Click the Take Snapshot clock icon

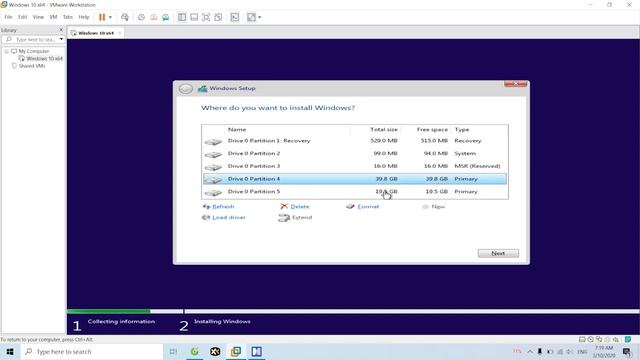pyautogui.click(x=141, y=17)
